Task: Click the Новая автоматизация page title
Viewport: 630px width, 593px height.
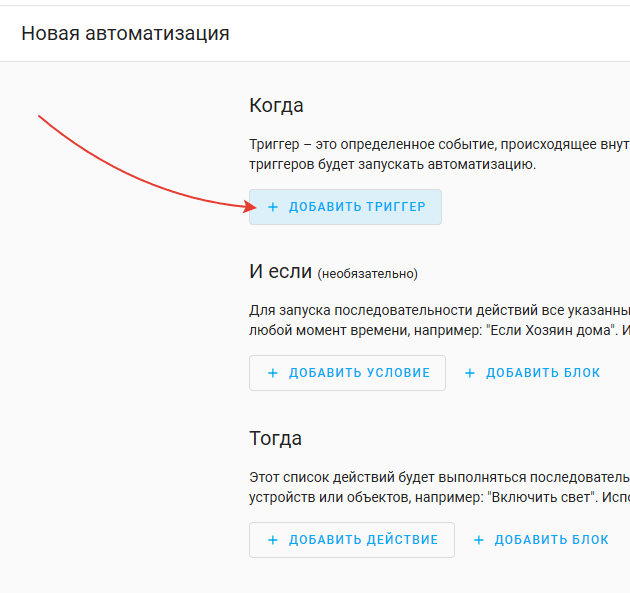Action: pos(125,34)
